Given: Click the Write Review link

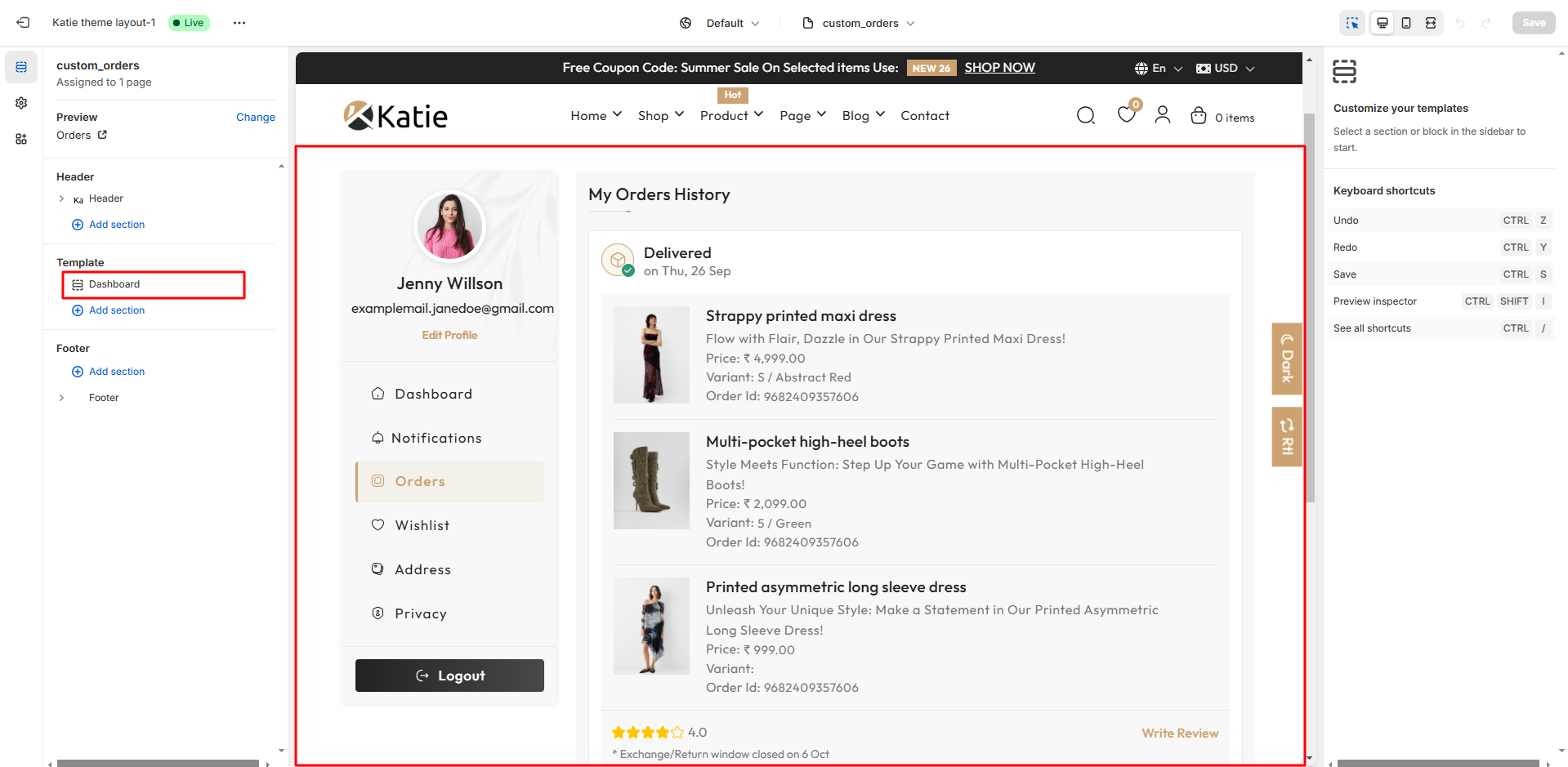Looking at the screenshot, I should (x=1179, y=734).
